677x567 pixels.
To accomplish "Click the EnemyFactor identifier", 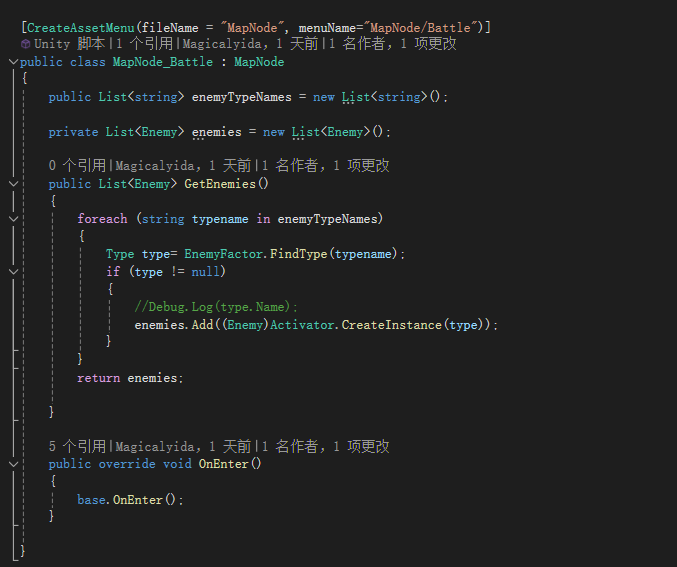I will click(x=224, y=254).
